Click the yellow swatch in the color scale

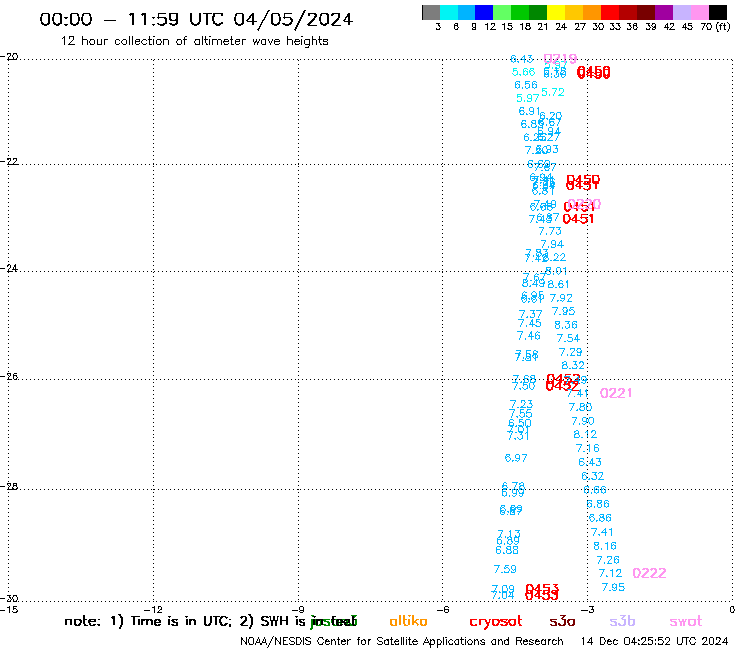tap(555, 12)
